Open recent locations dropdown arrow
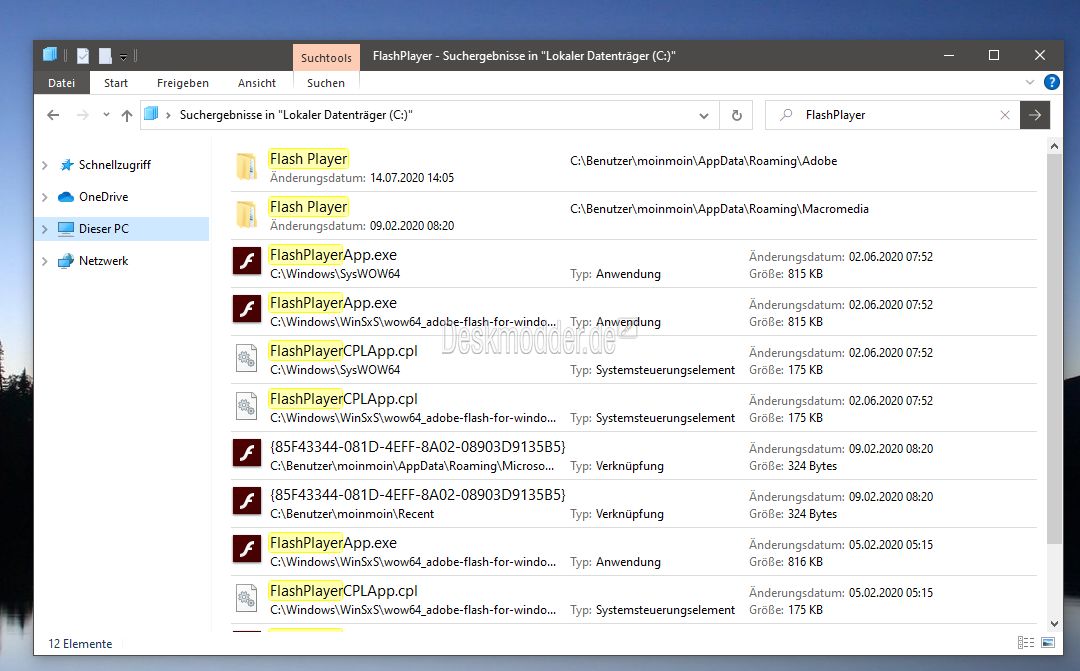This screenshot has width=1080, height=671. coord(106,115)
